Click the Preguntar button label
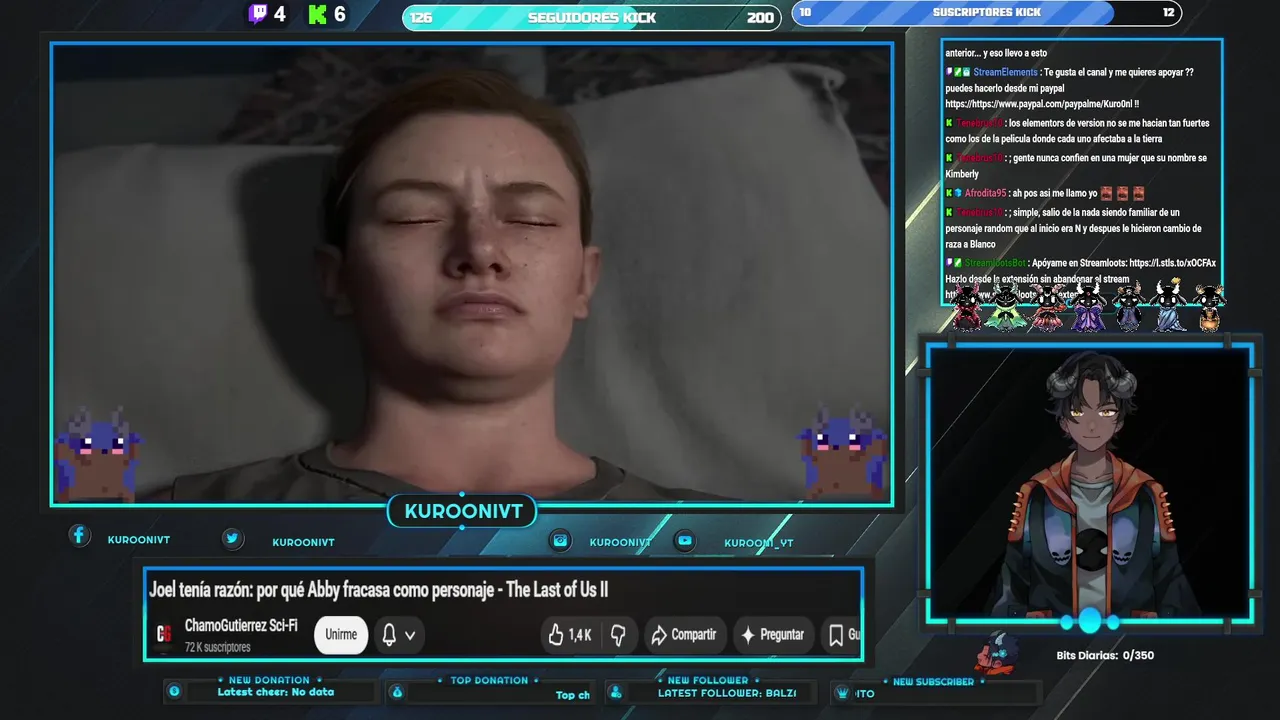Screen dimensions: 1280x720 (782, 634)
